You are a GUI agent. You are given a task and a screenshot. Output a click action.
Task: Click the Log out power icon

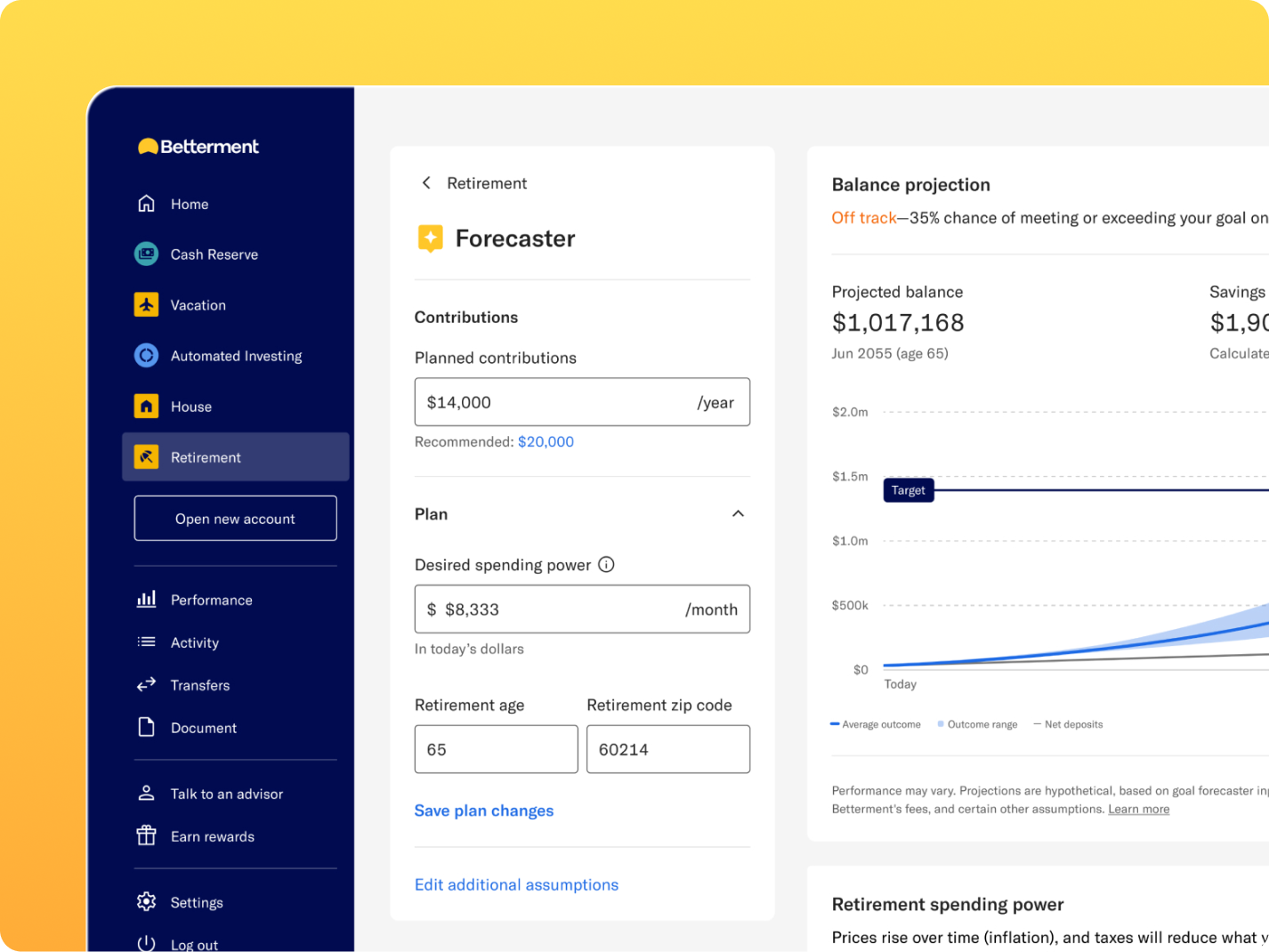pos(146,944)
